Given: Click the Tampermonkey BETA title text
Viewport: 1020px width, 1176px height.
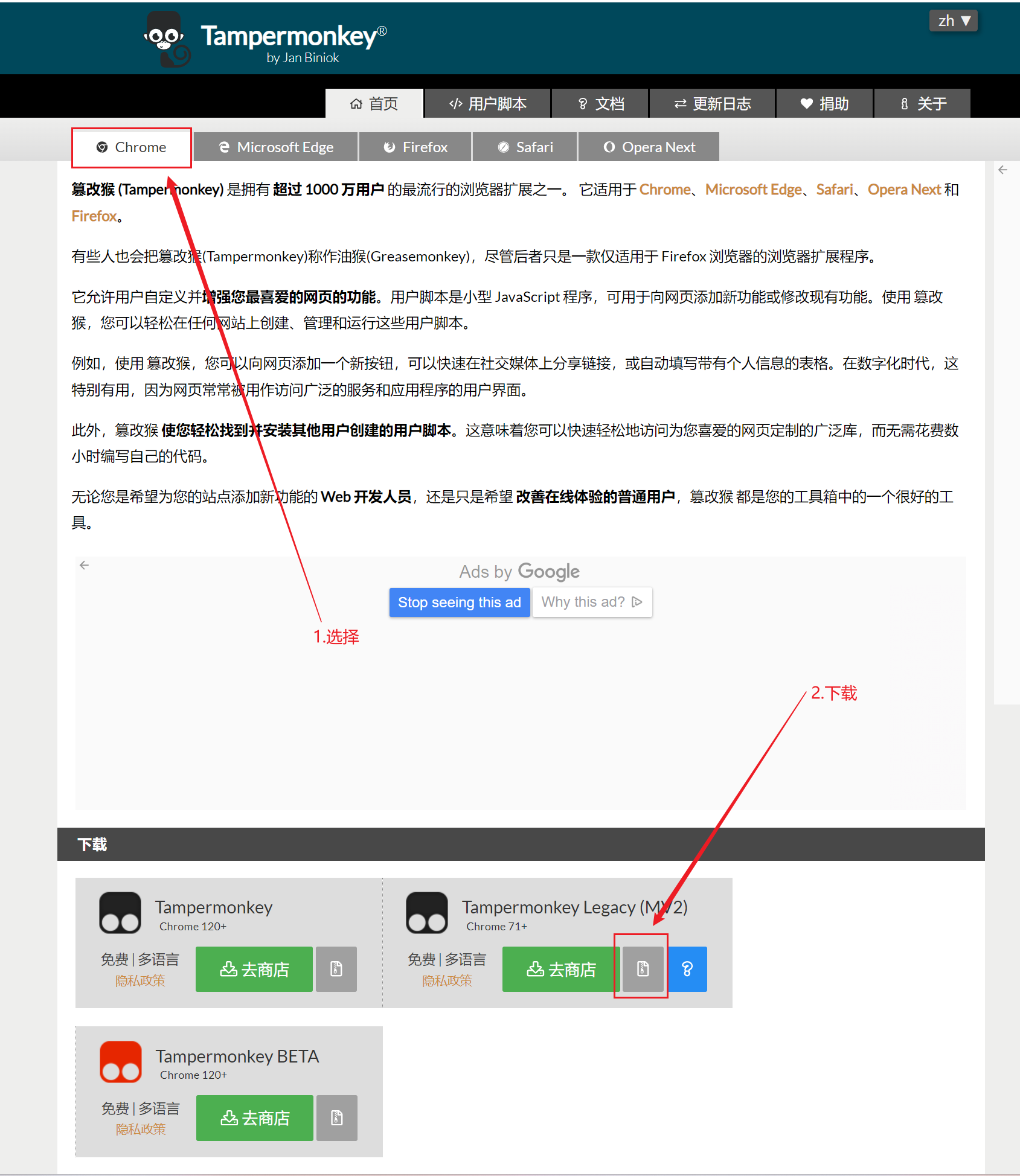Looking at the screenshot, I should (237, 1056).
